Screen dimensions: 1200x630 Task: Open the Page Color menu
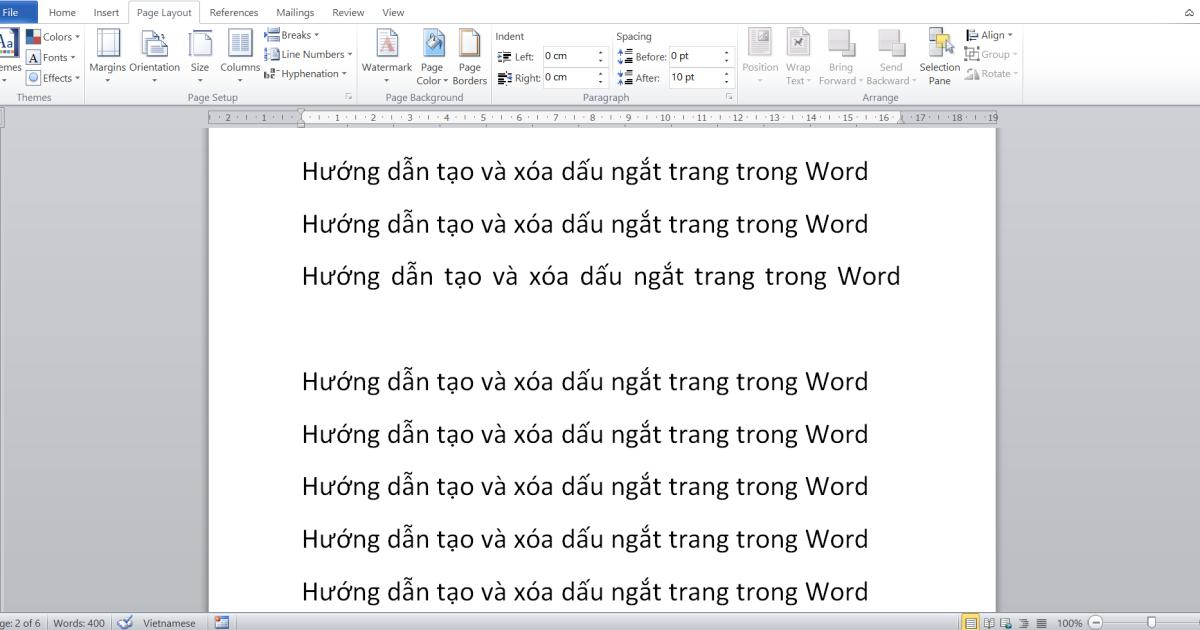pyautogui.click(x=432, y=56)
